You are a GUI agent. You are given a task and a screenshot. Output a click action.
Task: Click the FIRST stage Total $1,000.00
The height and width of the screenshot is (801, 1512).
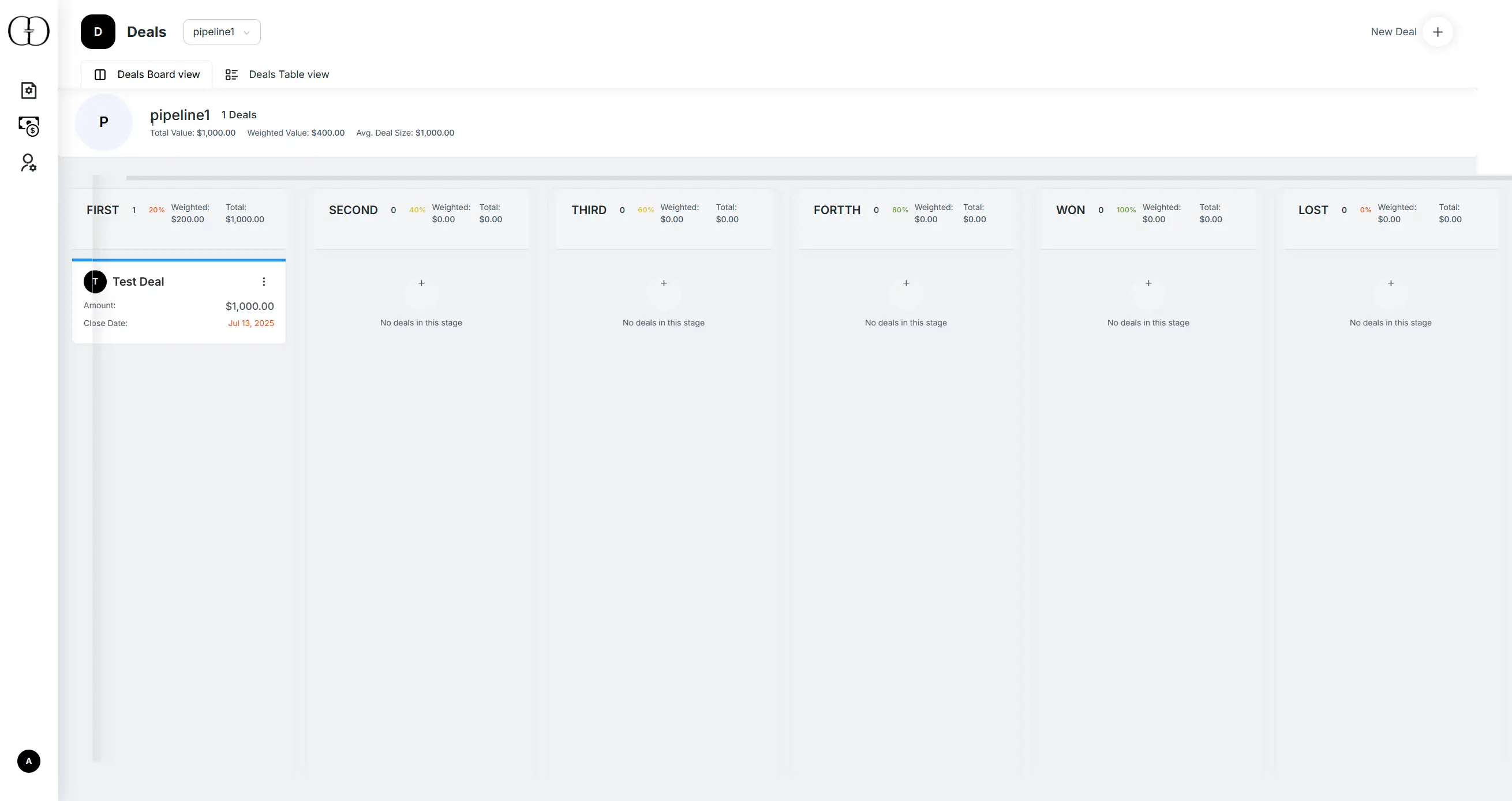click(x=245, y=214)
